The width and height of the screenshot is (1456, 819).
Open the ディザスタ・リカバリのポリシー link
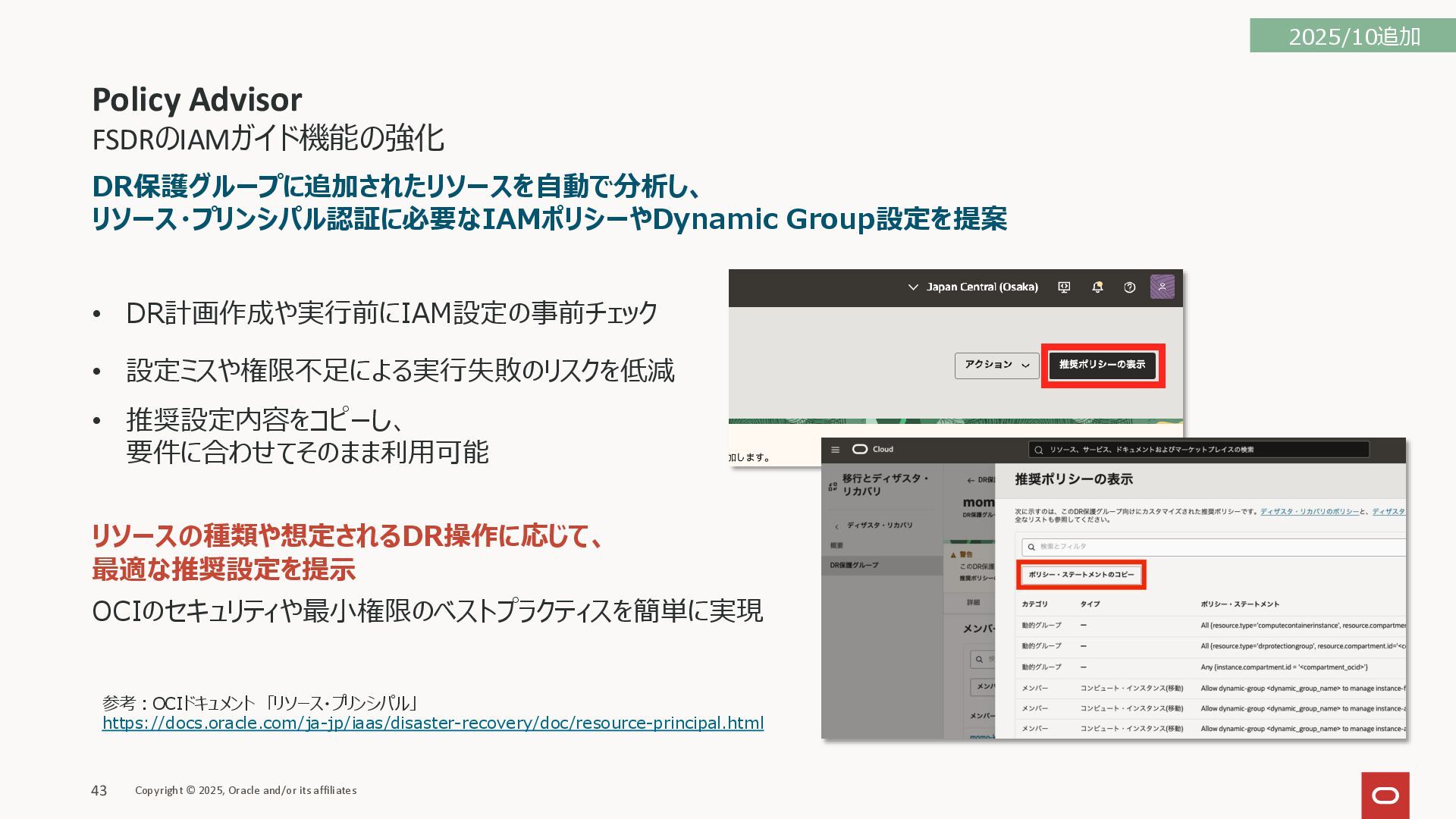coord(1309,512)
